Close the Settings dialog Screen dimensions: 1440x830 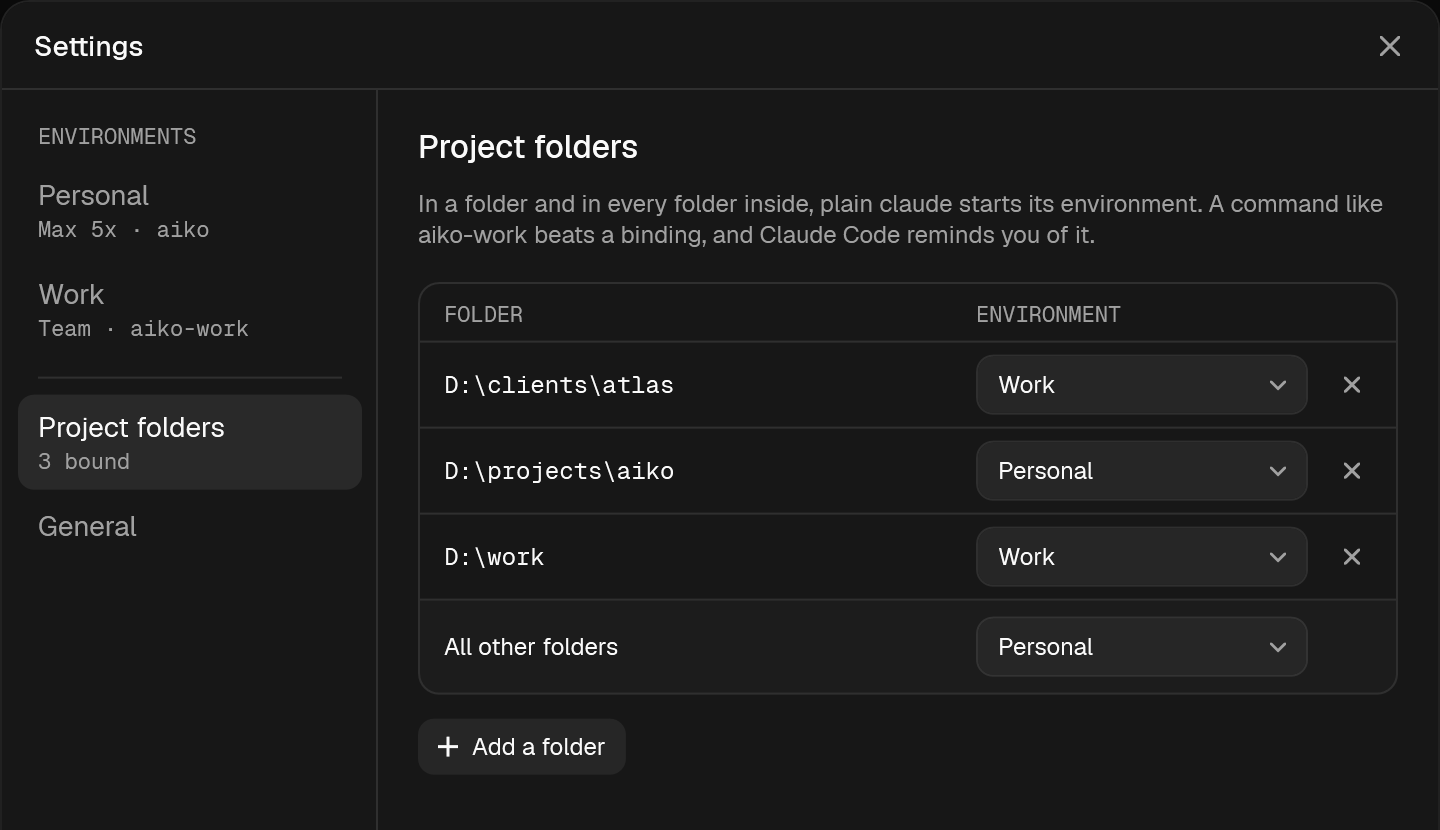click(x=1389, y=46)
